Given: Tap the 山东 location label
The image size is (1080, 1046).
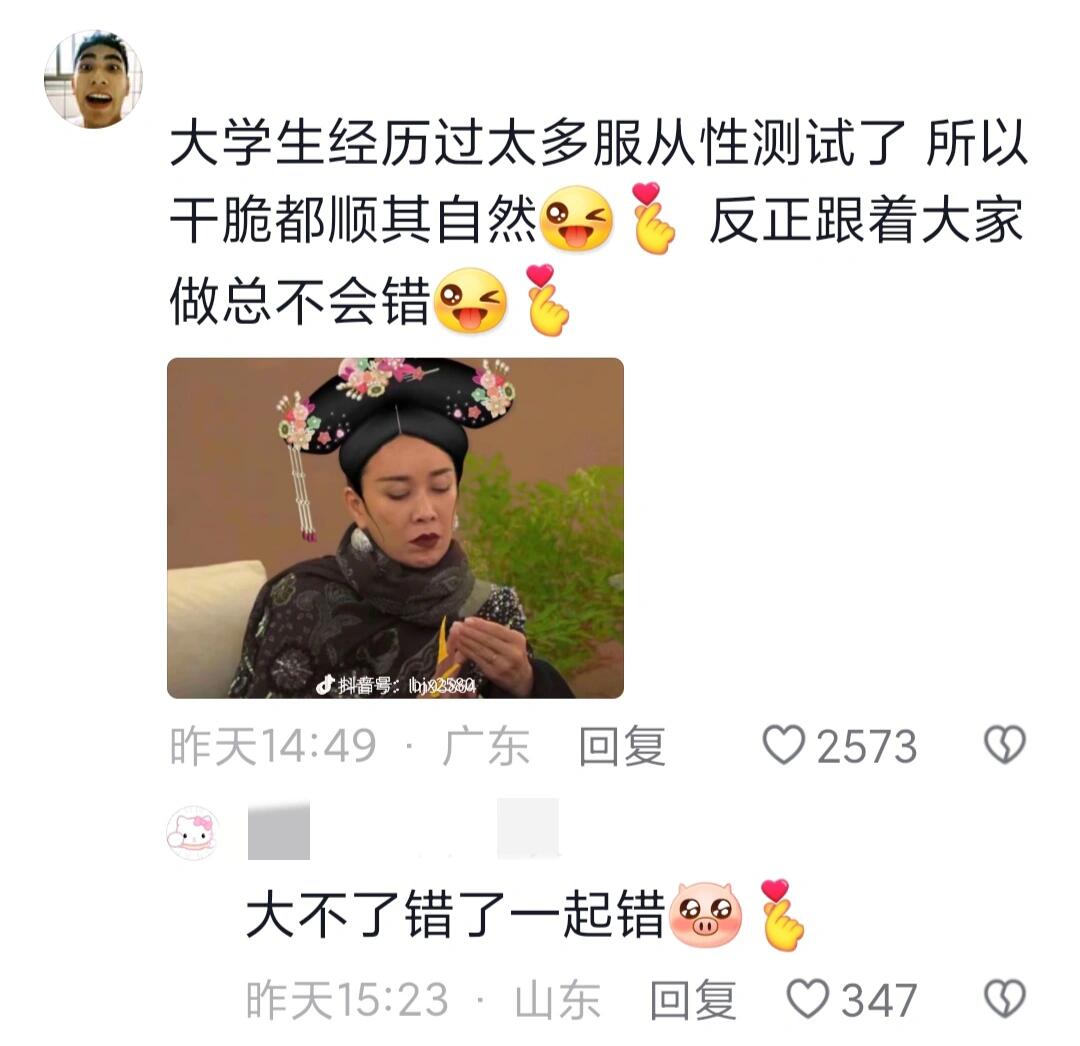Looking at the screenshot, I should [x=558, y=1001].
